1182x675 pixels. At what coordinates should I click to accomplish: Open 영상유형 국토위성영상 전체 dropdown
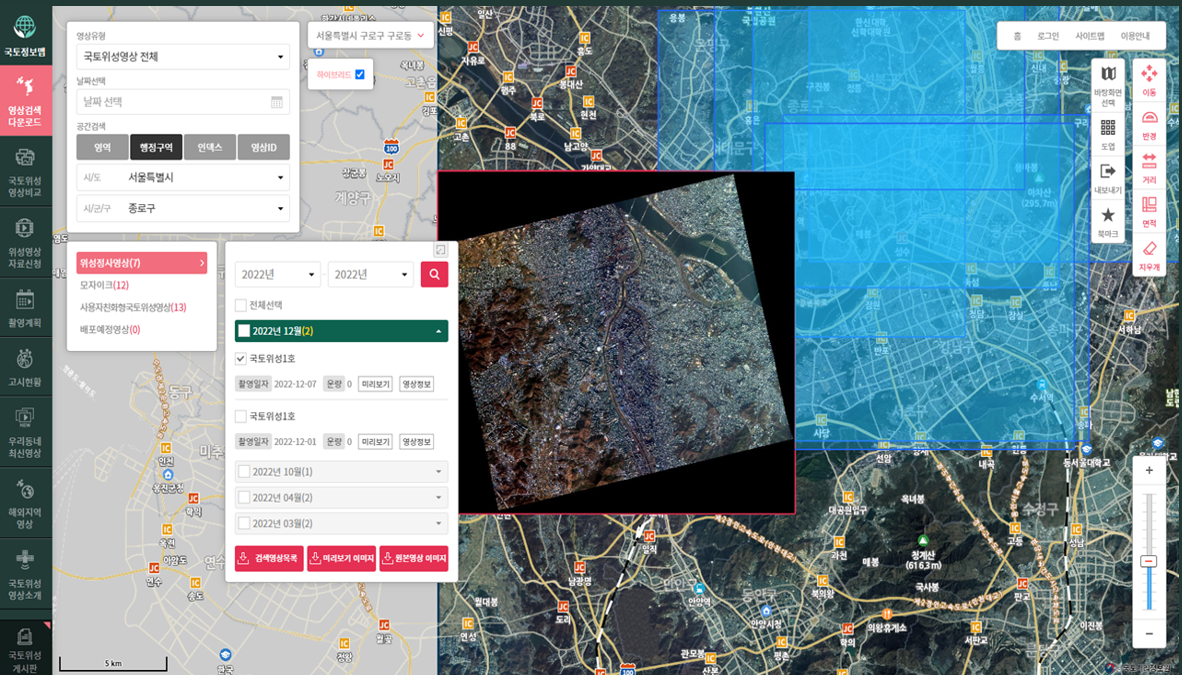click(x=183, y=57)
